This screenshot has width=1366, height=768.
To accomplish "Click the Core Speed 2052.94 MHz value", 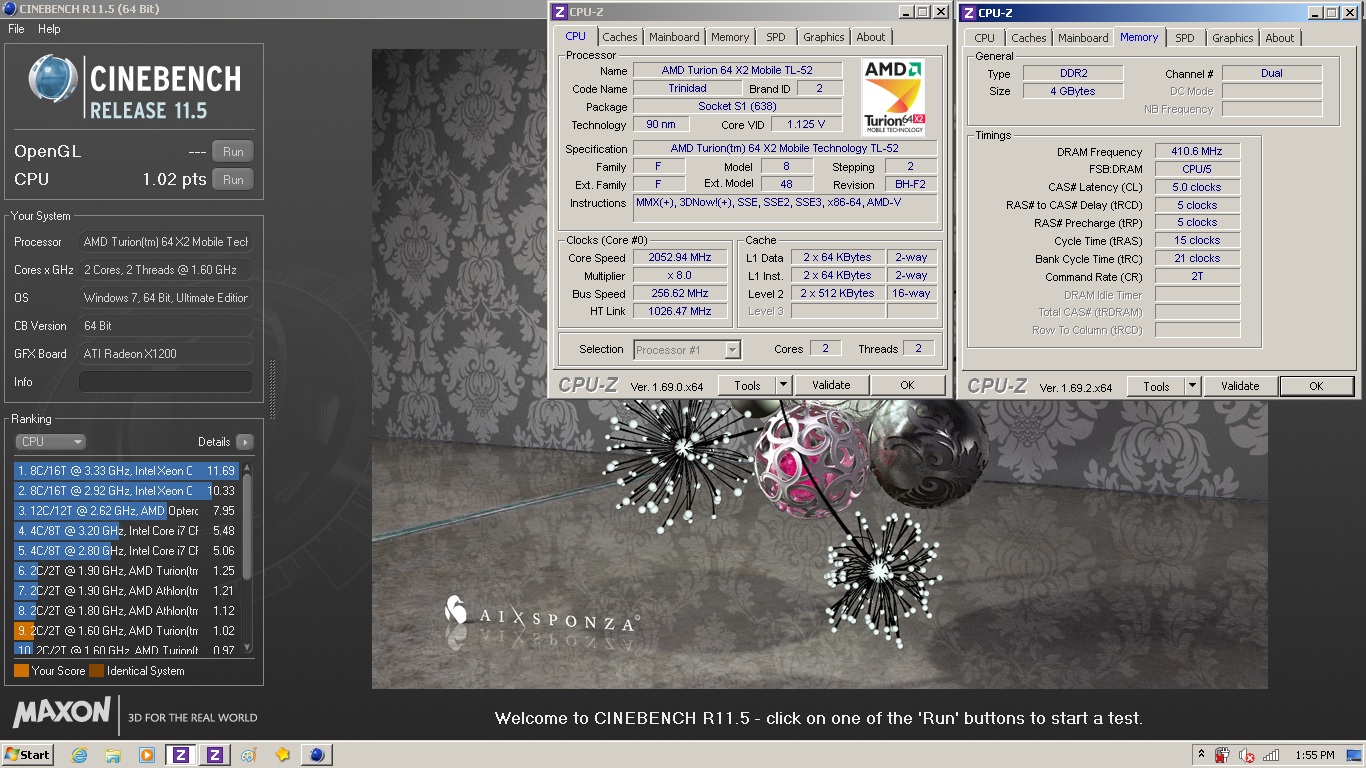I will coord(680,258).
